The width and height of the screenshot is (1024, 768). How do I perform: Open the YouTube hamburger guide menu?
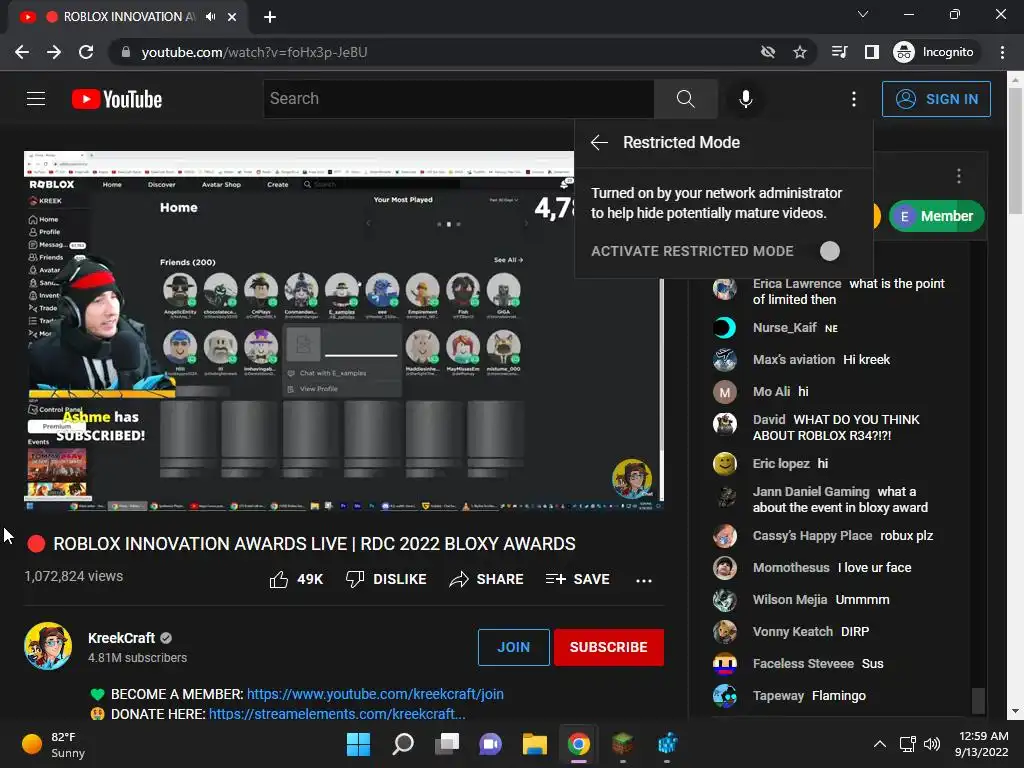(x=36, y=99)
